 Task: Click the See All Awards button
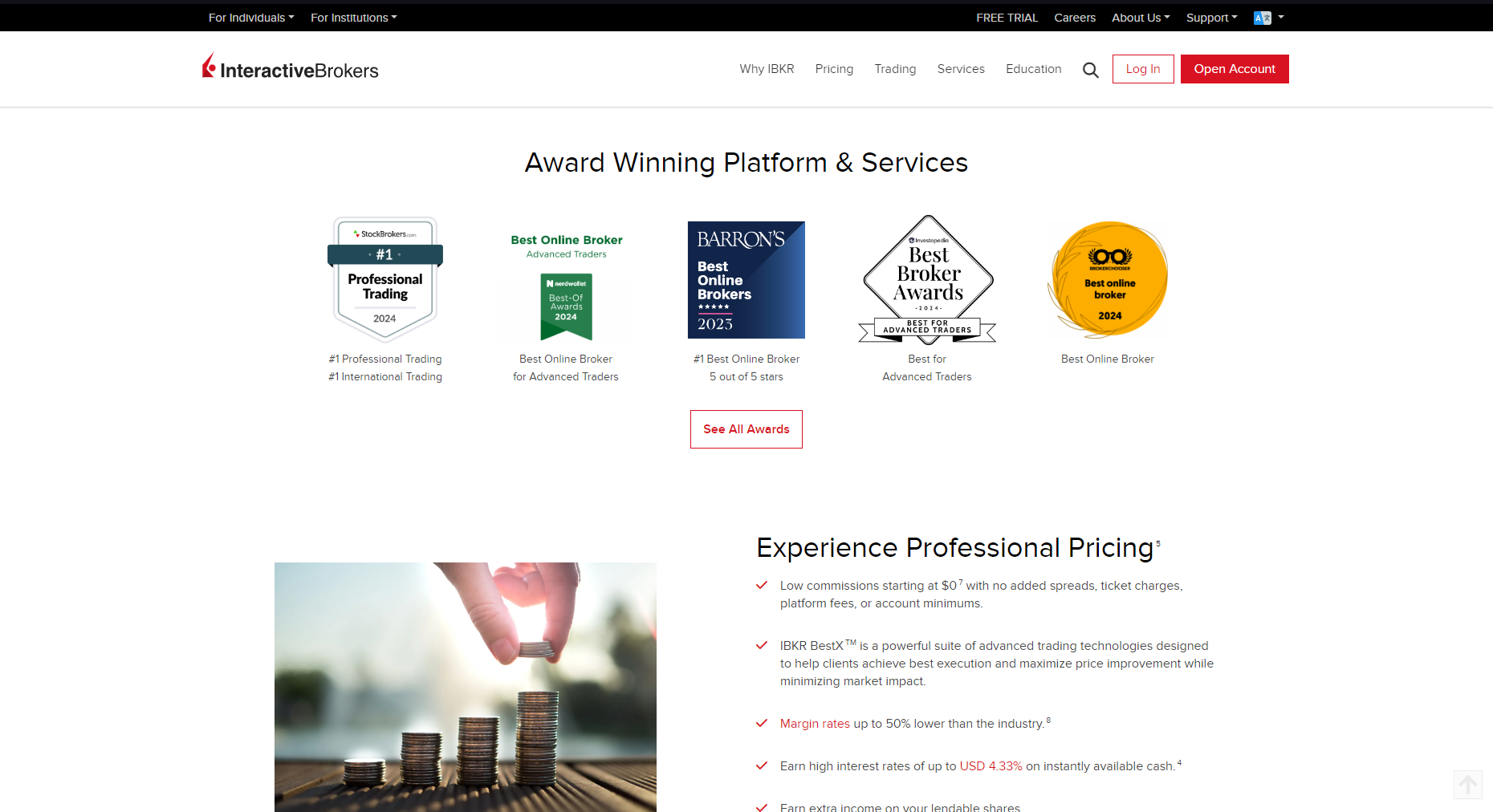746,429
